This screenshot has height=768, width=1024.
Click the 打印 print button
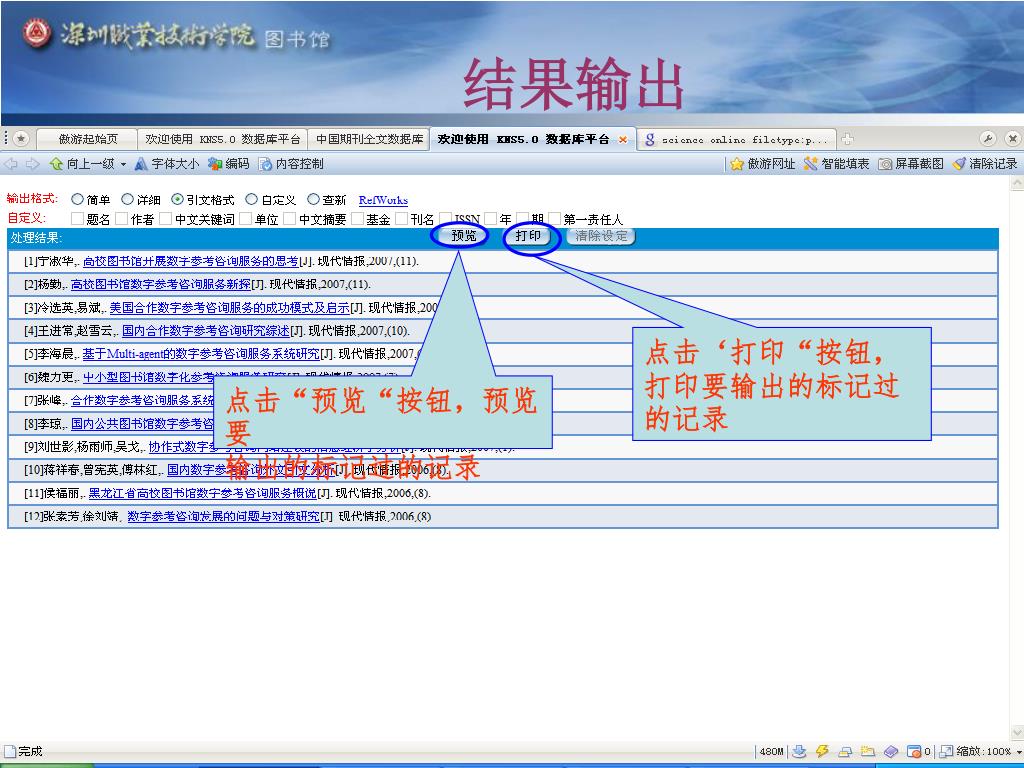pos(528,236)
